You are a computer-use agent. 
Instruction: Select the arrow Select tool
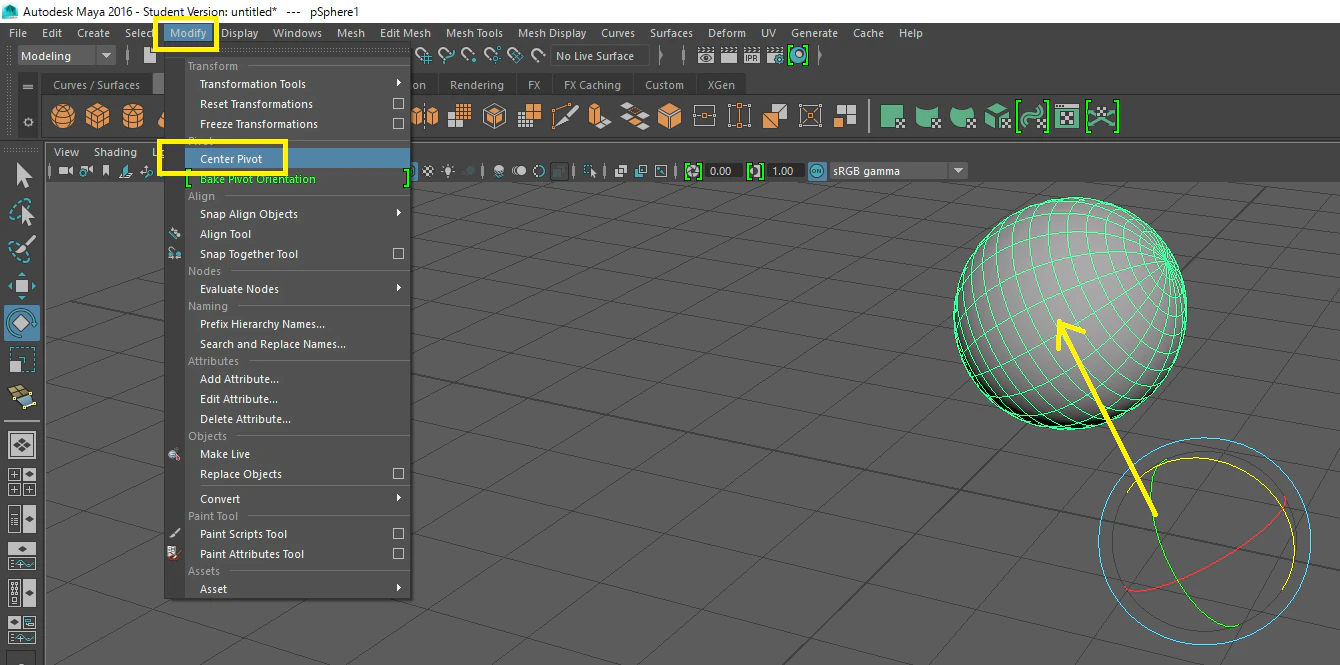tap(22, 176)
